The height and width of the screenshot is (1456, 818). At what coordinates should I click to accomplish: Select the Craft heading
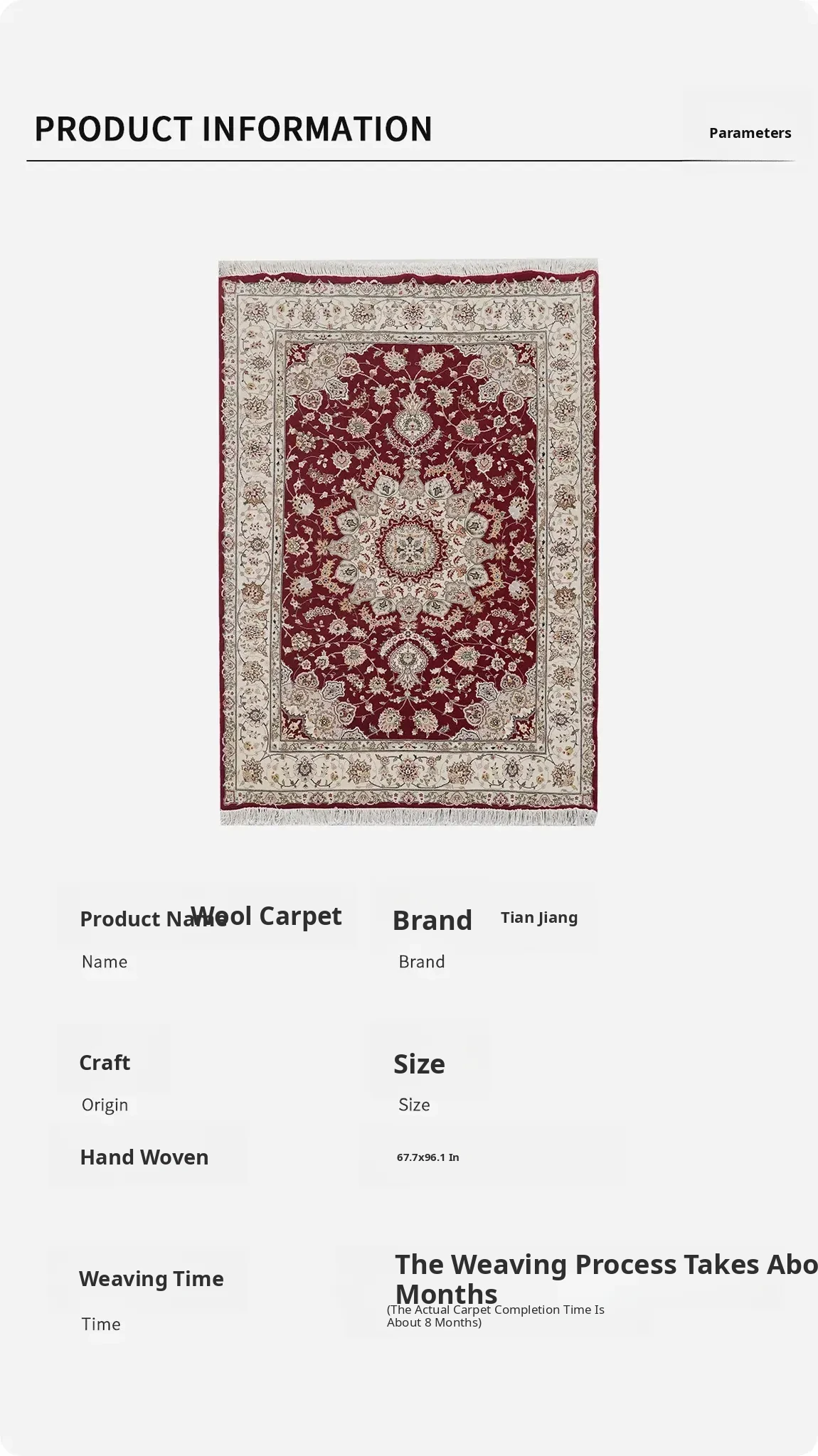click(105, 1063)
